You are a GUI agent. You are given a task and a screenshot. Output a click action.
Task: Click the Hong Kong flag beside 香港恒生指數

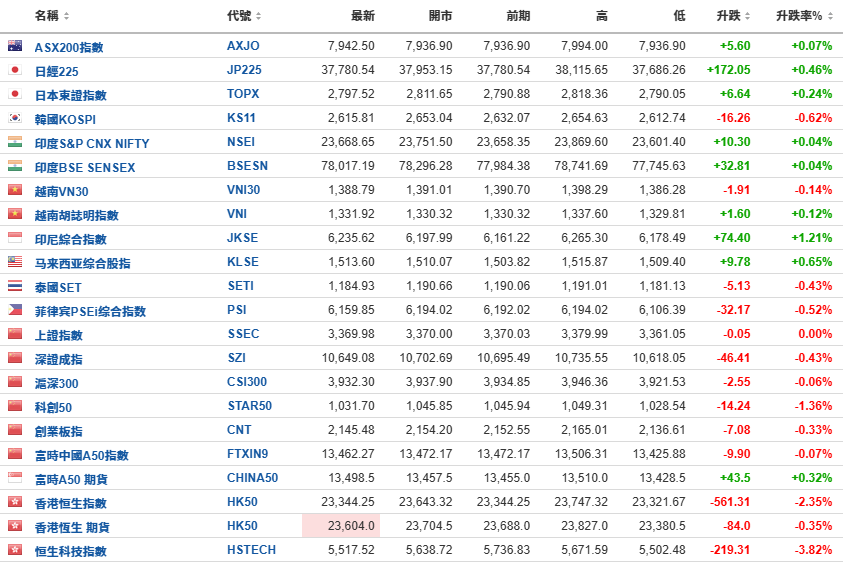[15, 502]
